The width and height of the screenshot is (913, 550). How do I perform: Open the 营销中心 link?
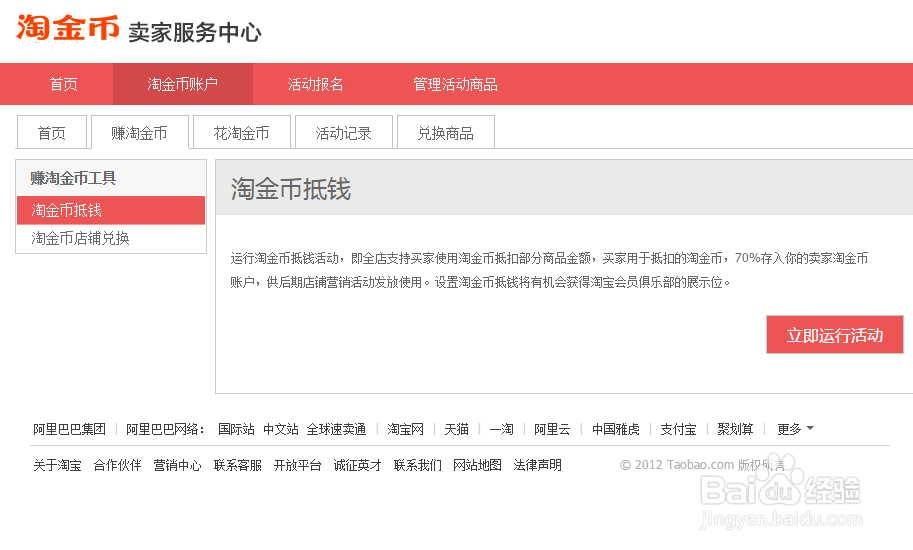(177, 465)
